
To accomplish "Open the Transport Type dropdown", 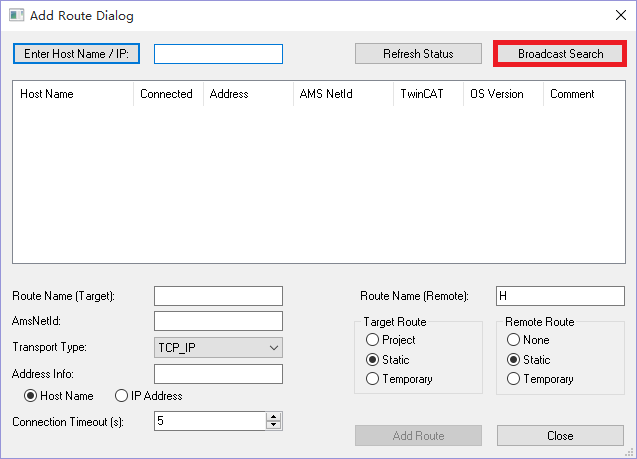I will point(218,347).
